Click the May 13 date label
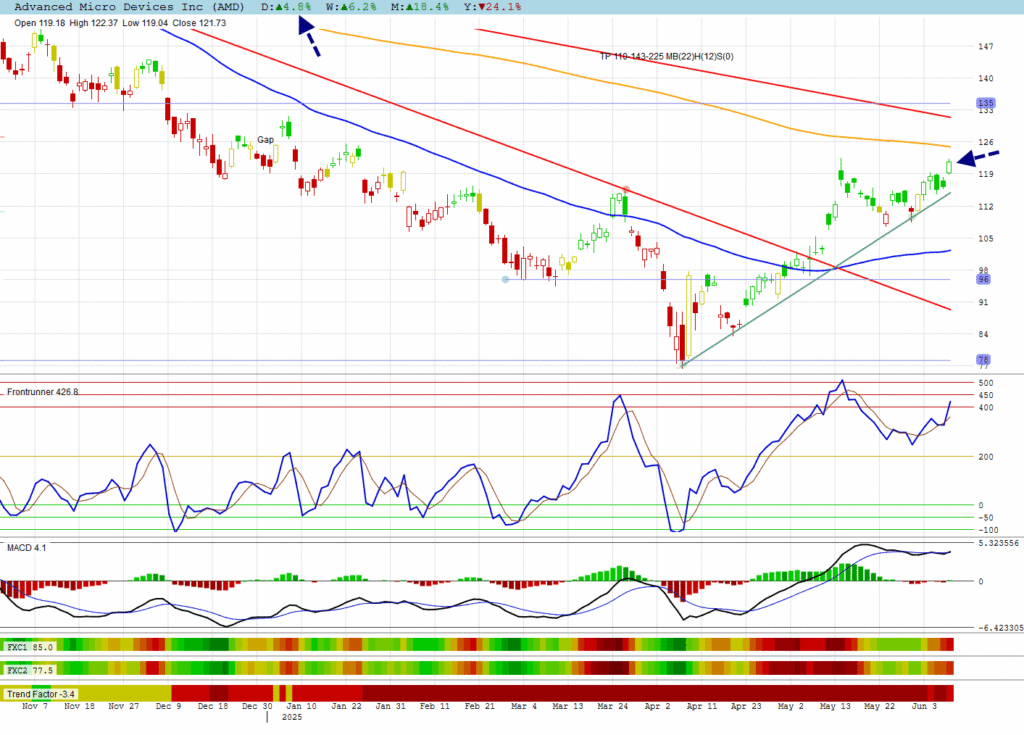This screenshot has width=1024, height=735. 835,706
